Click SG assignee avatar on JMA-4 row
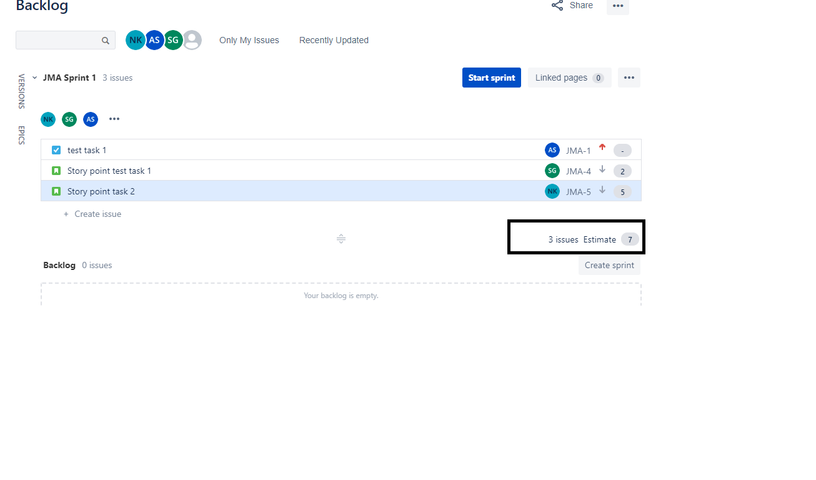Viewport: 816px width, 480px height. 552,171
